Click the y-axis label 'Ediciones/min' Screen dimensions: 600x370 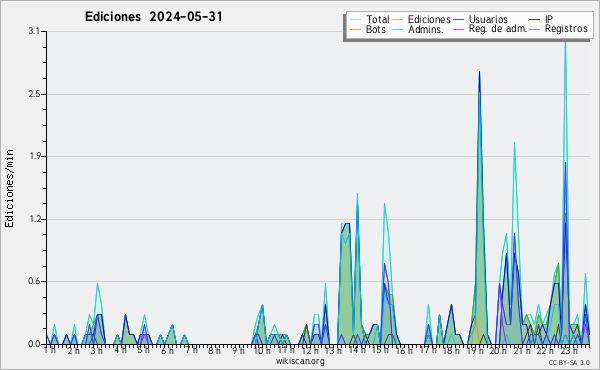[9, 188]
